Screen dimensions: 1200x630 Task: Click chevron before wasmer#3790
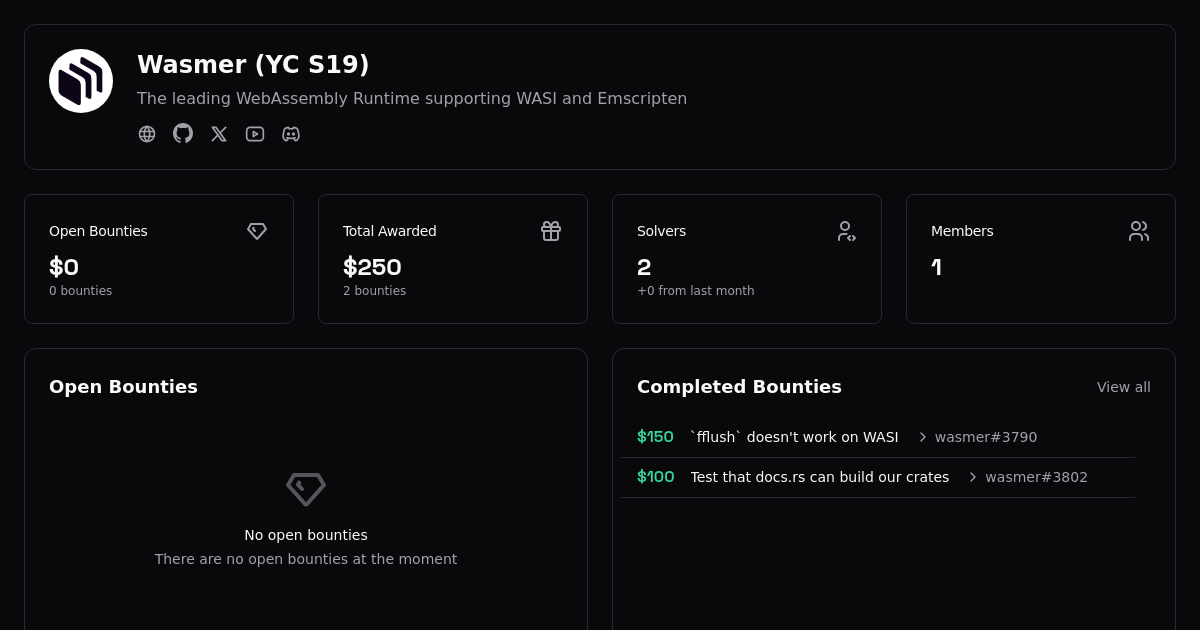click(x=922, y=437)
